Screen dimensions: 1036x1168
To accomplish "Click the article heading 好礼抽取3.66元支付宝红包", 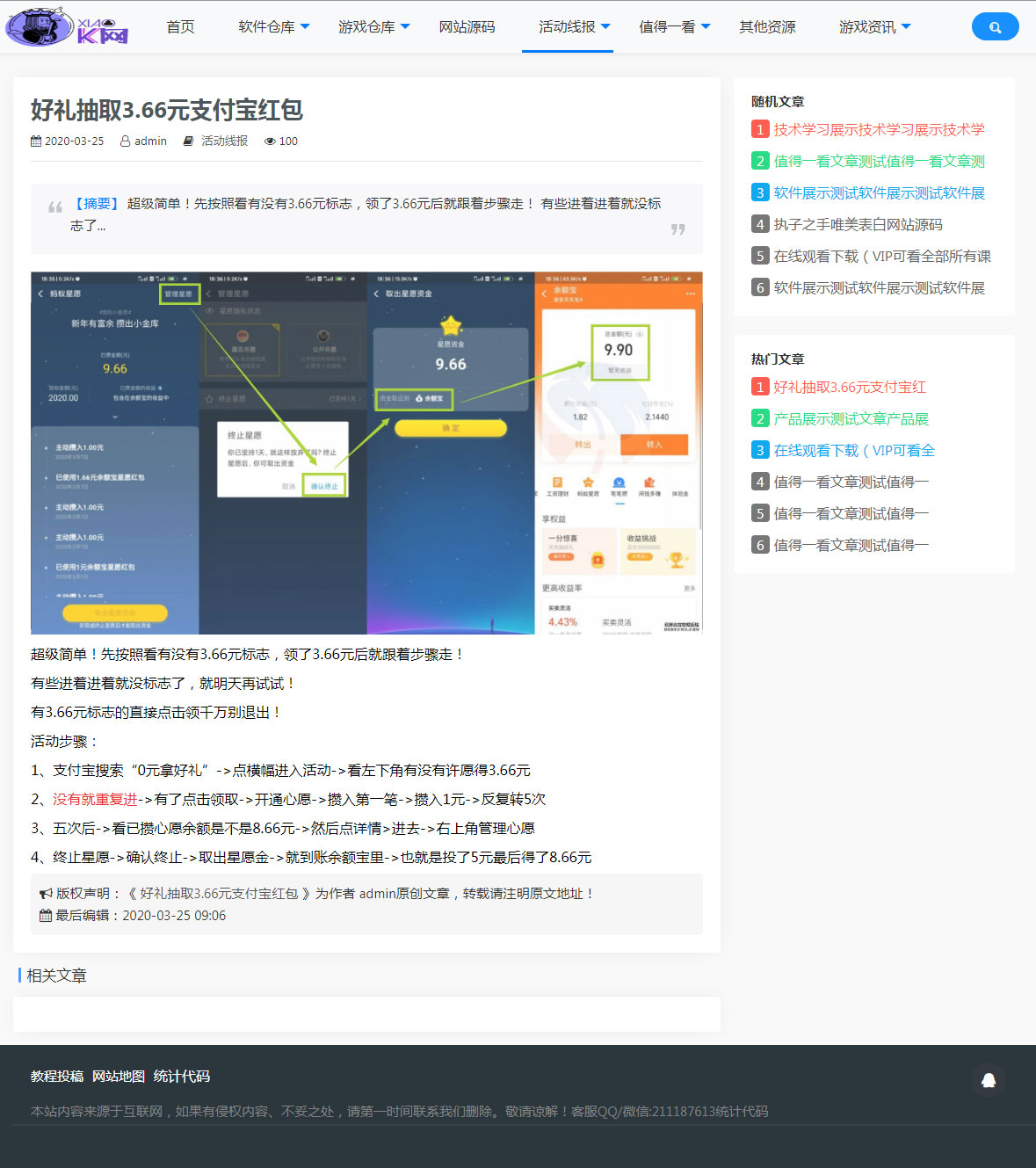I will pyautogui.click(x=167, y=110).
